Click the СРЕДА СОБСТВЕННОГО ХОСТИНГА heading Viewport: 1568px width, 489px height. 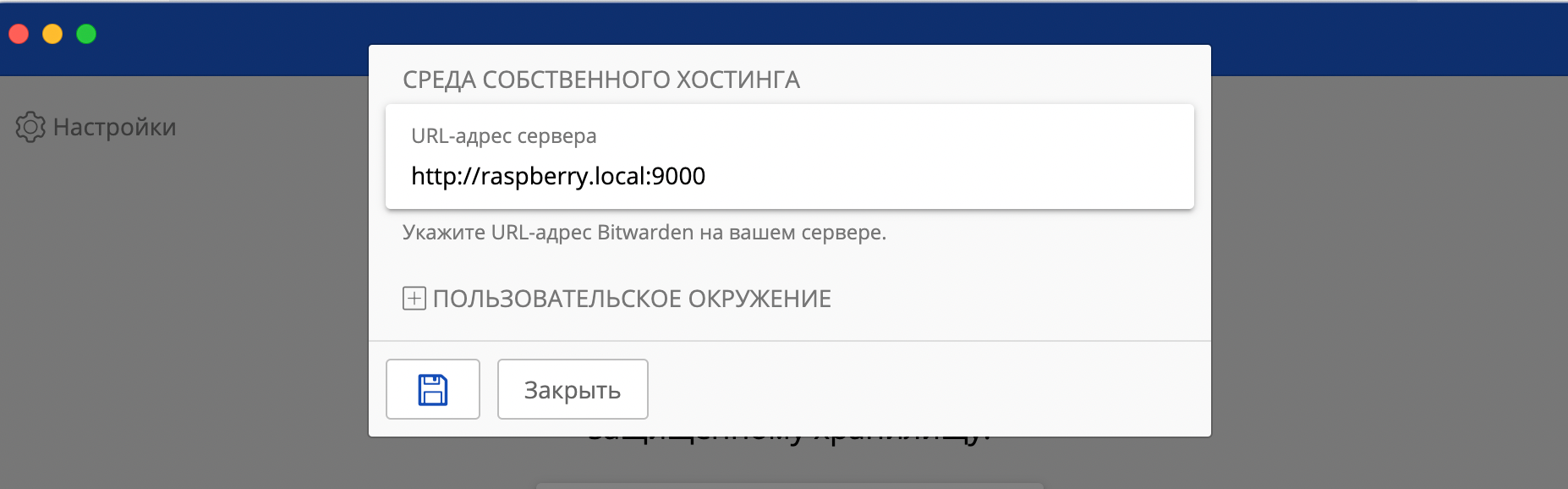point(600,80)
